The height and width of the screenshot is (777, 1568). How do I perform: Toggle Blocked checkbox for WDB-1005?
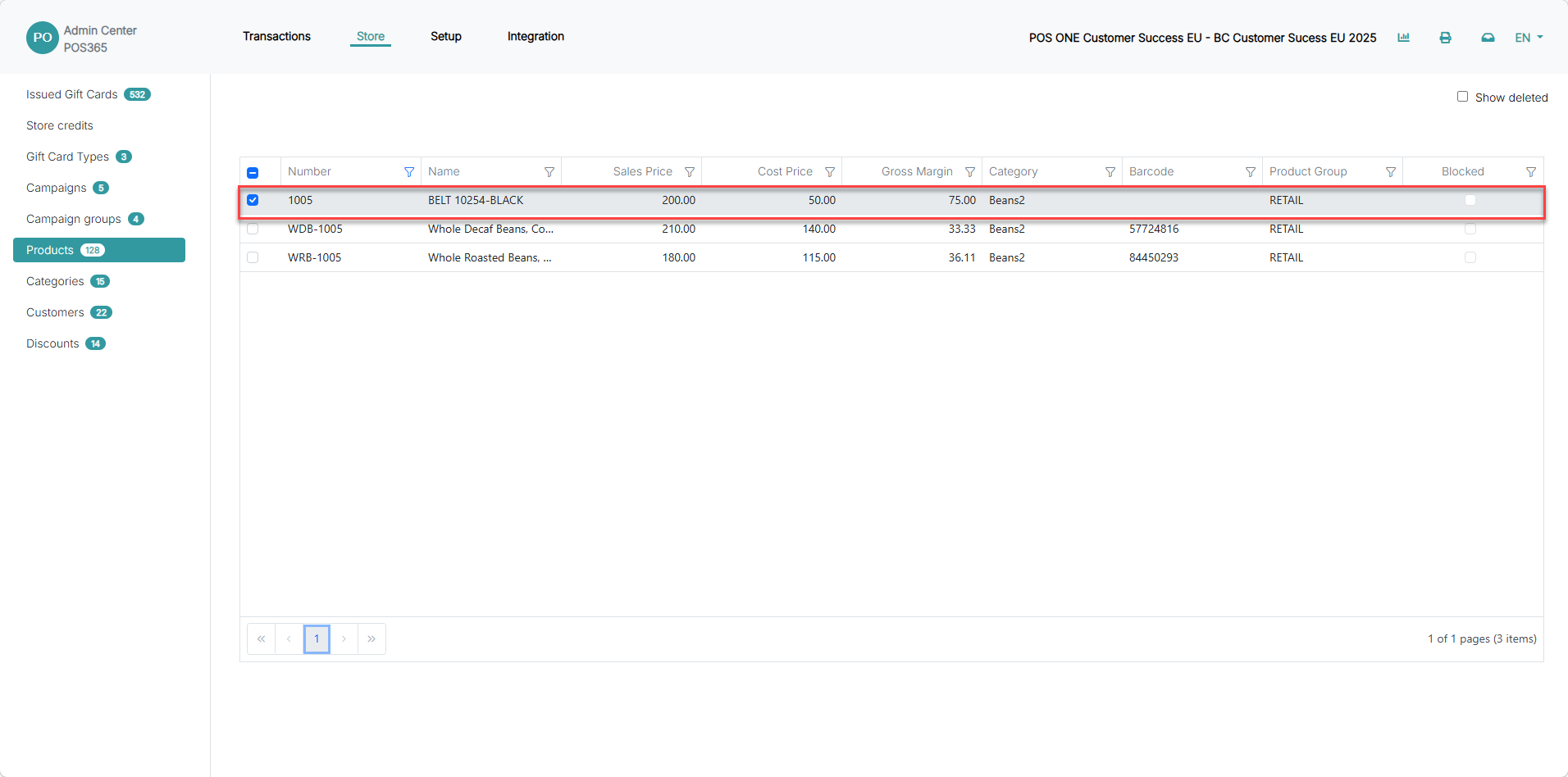[x=1470, y=229]
